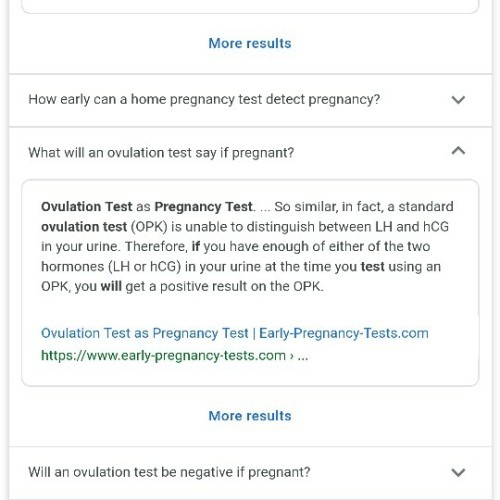Click the partially visible result card at the top
This screenshot has width=500, height=500.
click(250, 7)
